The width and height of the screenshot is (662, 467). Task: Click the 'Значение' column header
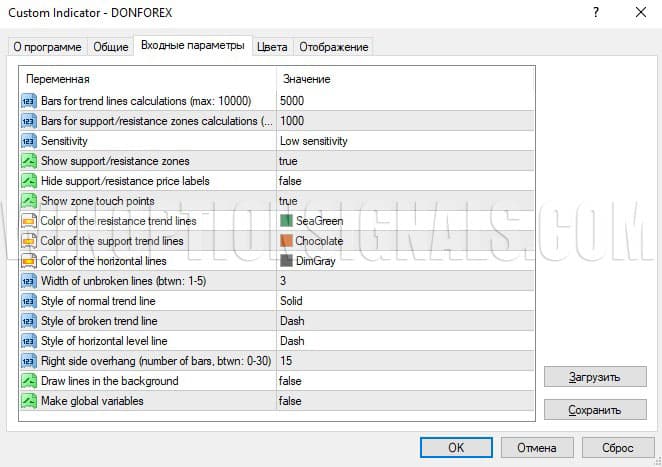[x=307, y=79]
